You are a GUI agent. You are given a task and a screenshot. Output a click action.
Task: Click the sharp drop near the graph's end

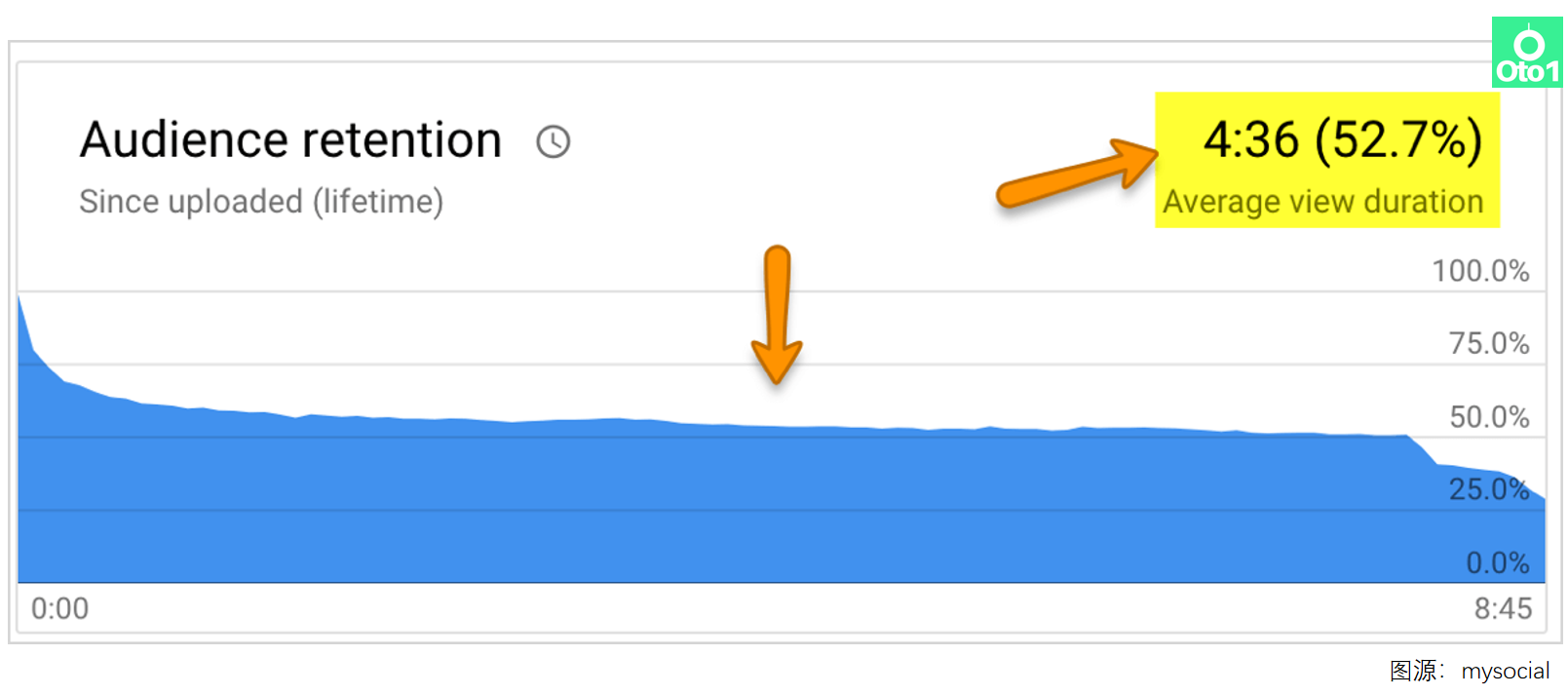1424,451
